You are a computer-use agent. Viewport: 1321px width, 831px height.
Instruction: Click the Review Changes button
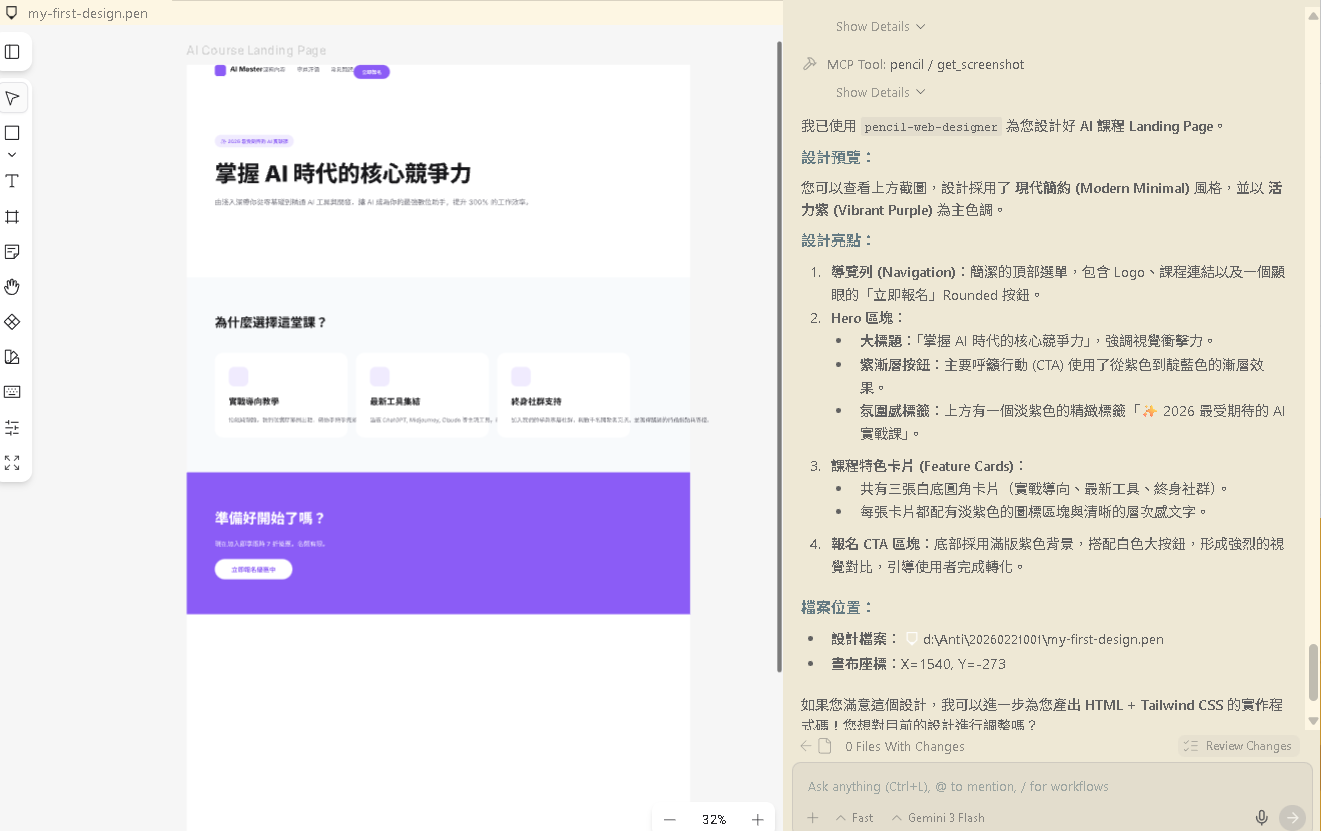pyautogui.click(x=1238, y=745)
